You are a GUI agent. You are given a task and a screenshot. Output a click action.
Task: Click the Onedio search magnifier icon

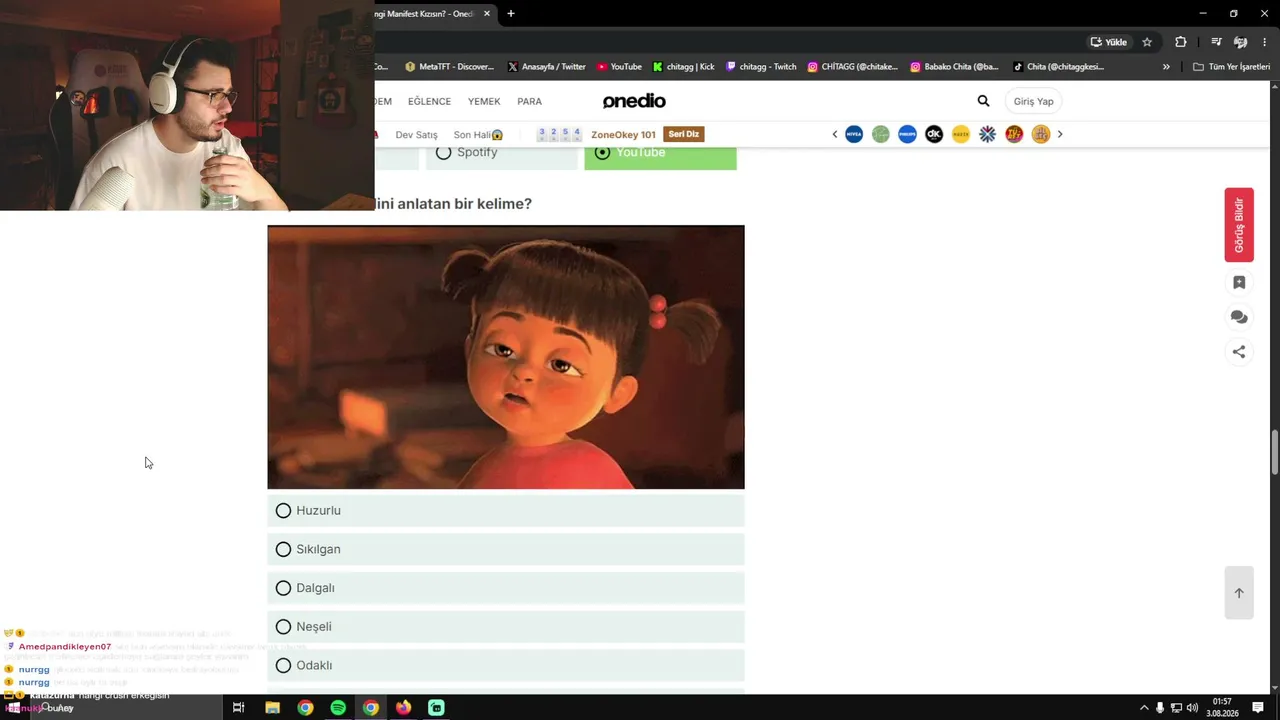983,101
